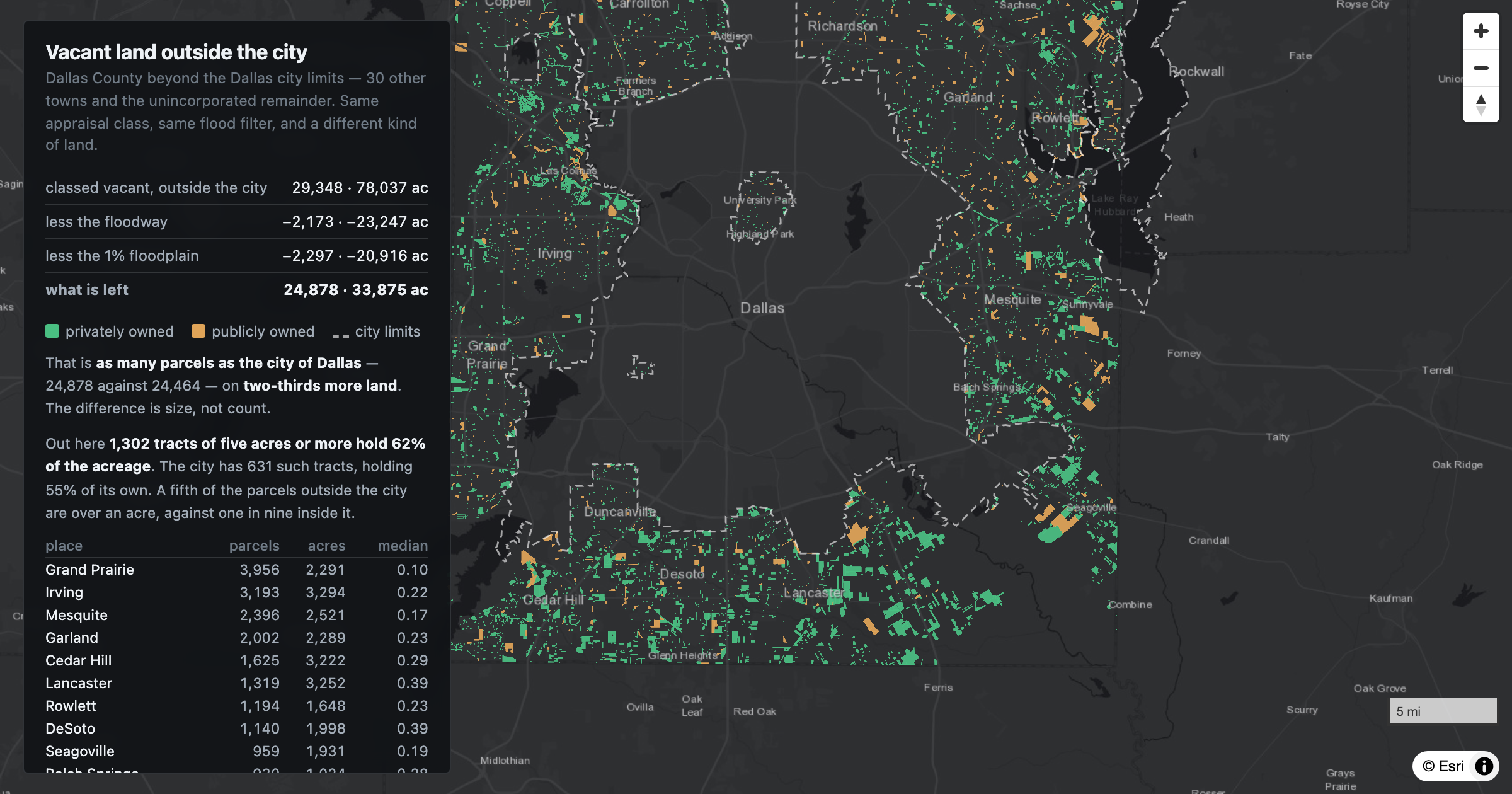Click the Rockwall map label

click(x=1196, y=72)
